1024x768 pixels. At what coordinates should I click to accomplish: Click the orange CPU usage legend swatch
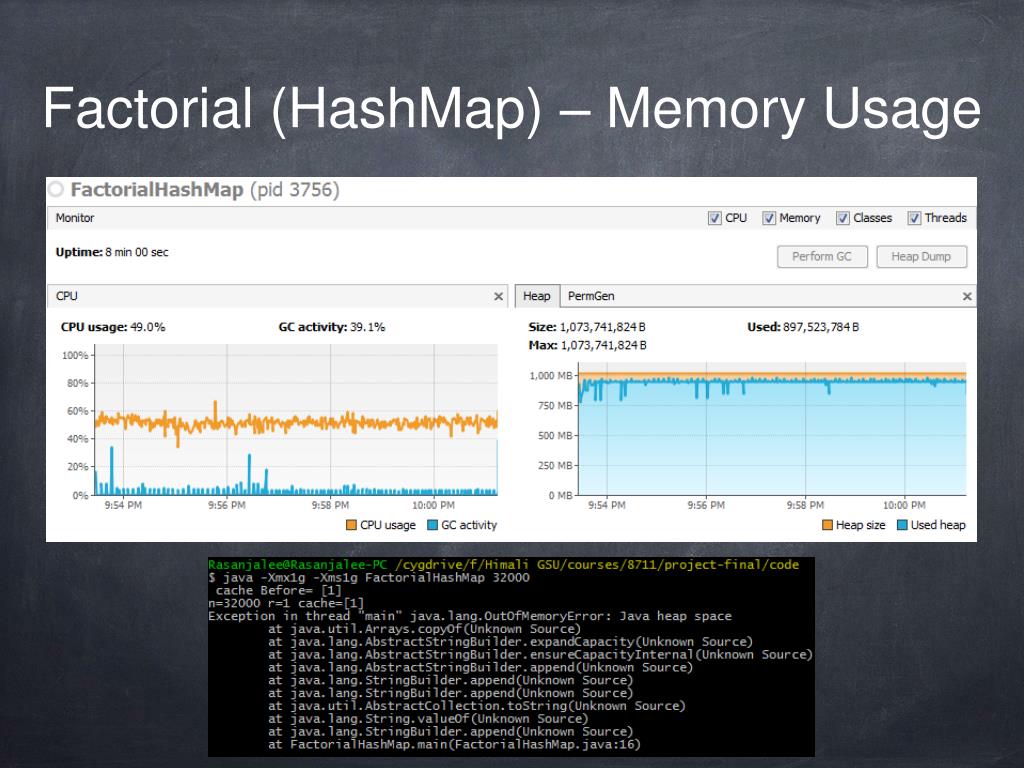pyautogui.click(x=352, y=525)
